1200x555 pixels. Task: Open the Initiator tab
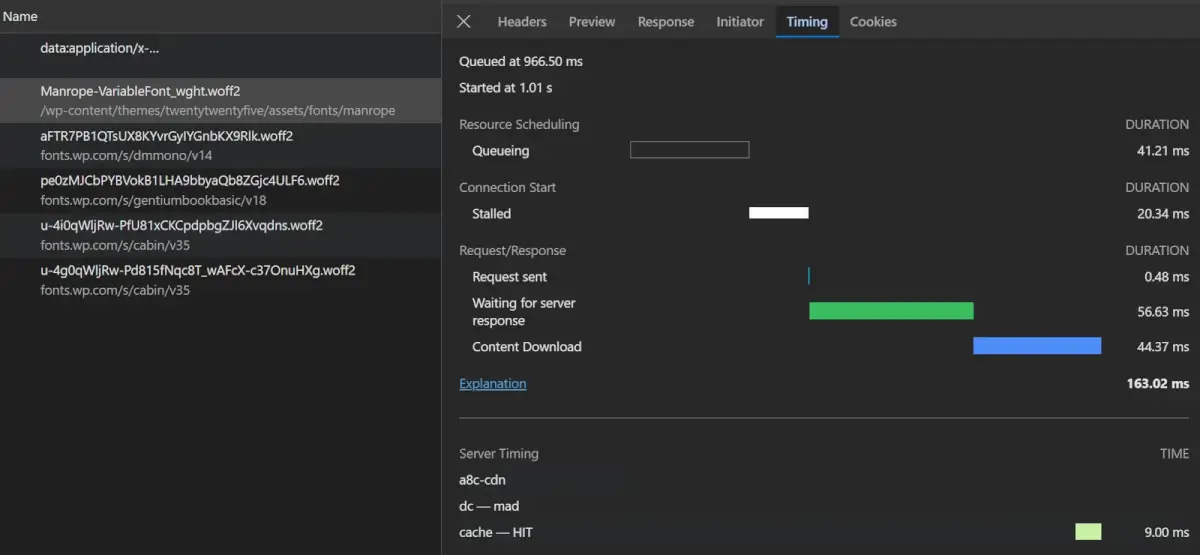pyautogui.click(x=740, y=22)
